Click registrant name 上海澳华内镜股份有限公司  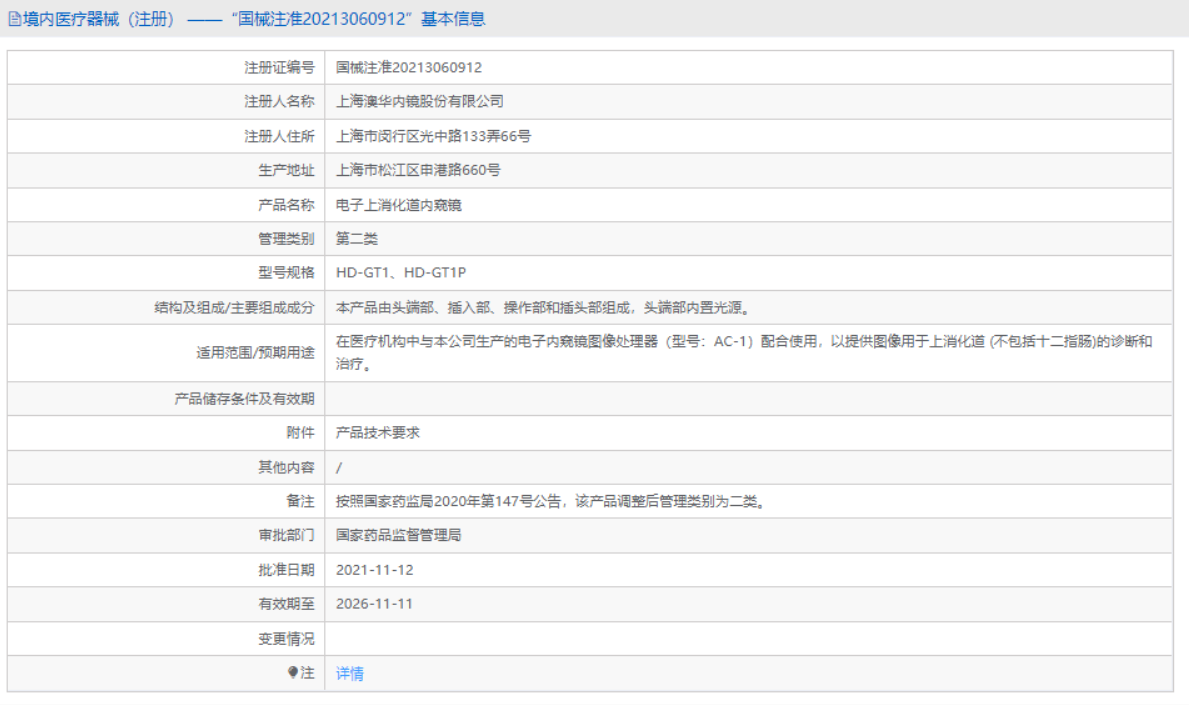click(420, 102)
